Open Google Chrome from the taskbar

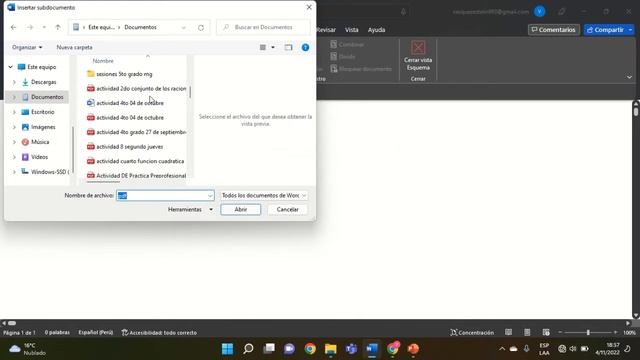tap(310, 349)
